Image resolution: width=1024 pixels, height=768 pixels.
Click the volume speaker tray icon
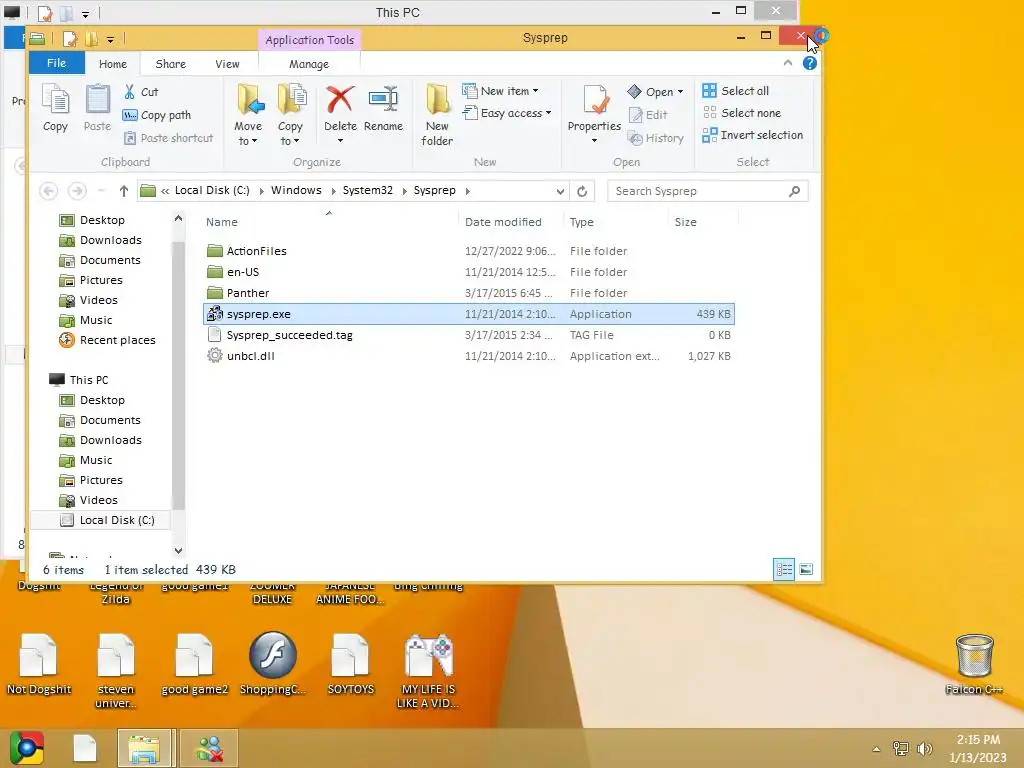click(x=925, y=748)
